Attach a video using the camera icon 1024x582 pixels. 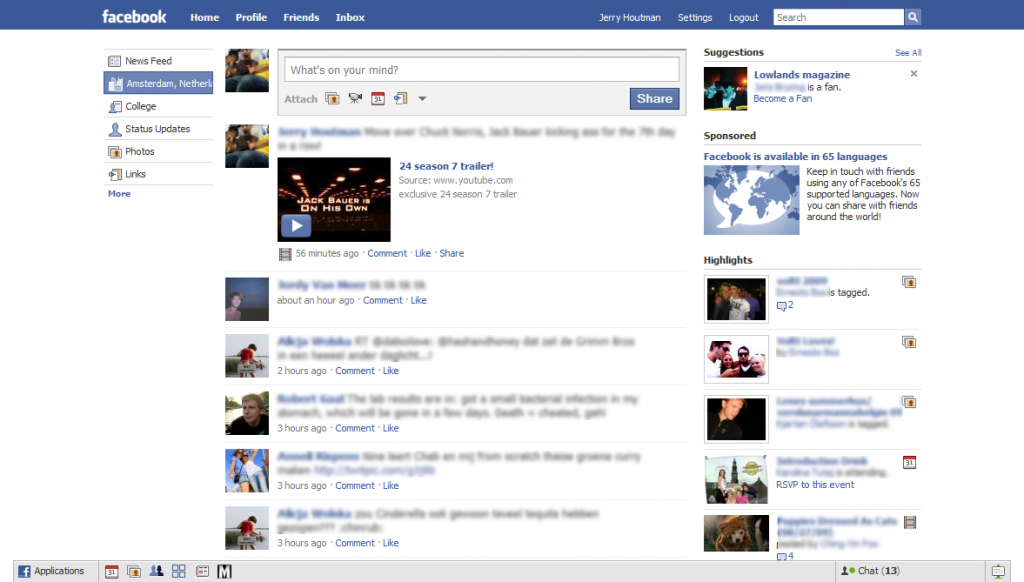pos(355,99)
